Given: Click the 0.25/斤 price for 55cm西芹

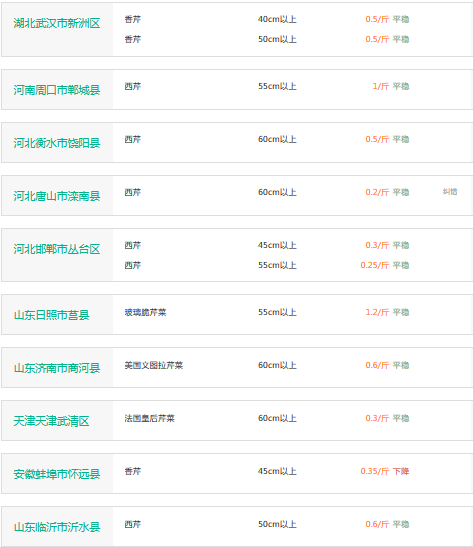Looking at the screenshot, I should [x=375, y=265].
